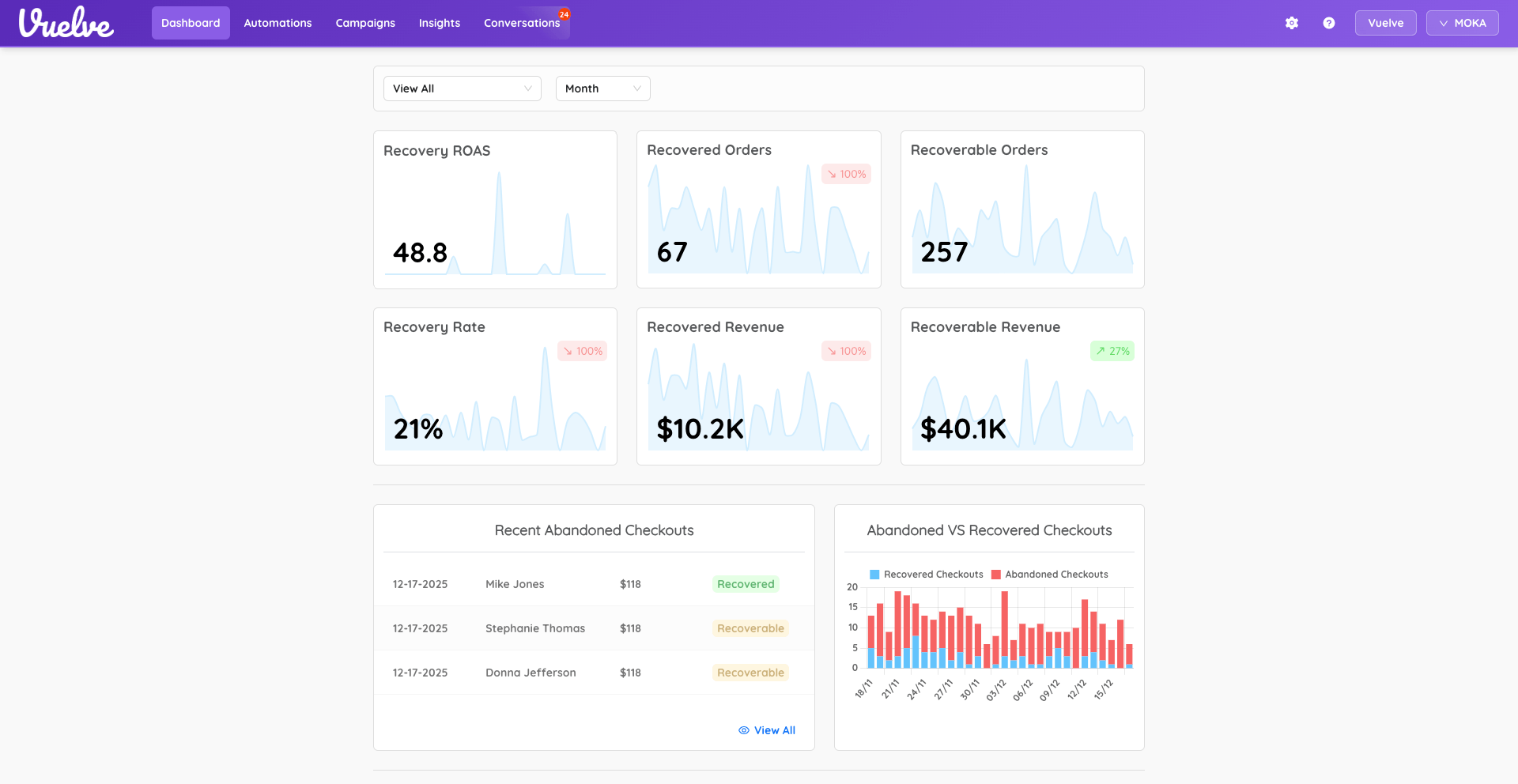The width and height of the screenshot is (1518, 784).
Task: Open the View All filter dropdown
Action: coord(462,88)
